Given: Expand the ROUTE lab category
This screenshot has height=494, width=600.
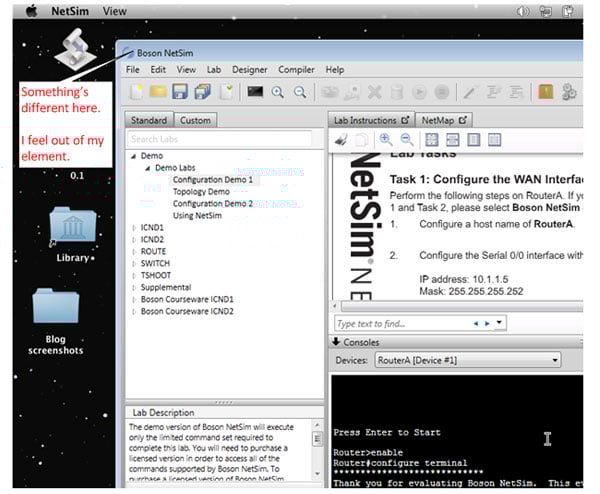Looking at the screenshot, I should click(134, 252).
